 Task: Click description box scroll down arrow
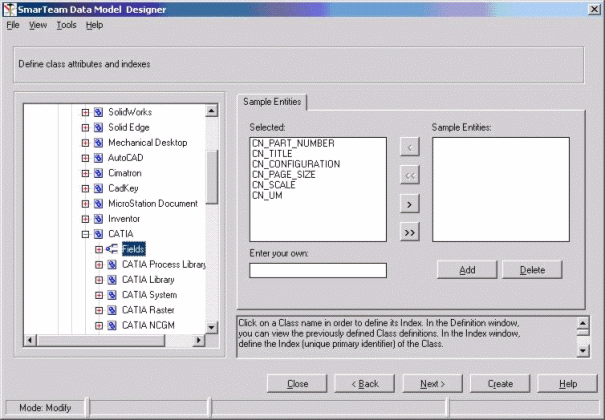[x=583, y=351]
